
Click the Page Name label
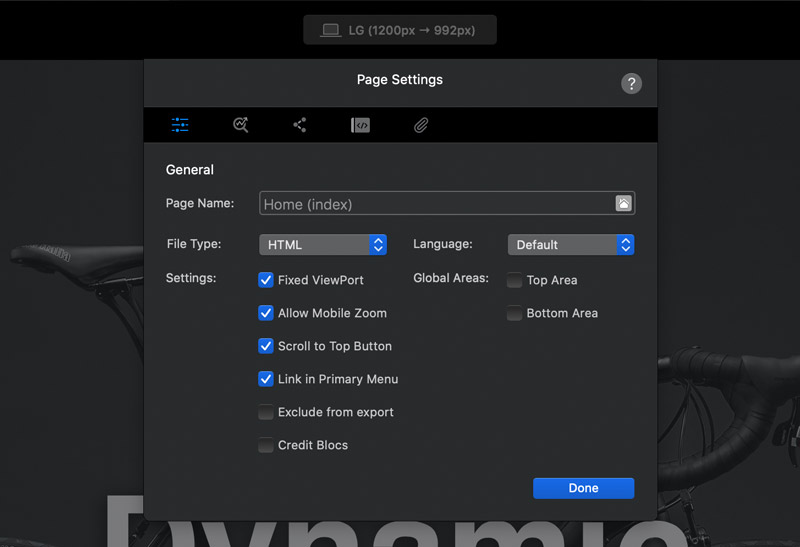(200, 203)
